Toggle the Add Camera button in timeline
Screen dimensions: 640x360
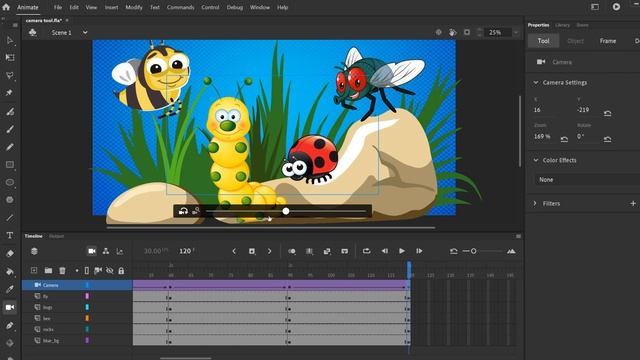(92, 251)
